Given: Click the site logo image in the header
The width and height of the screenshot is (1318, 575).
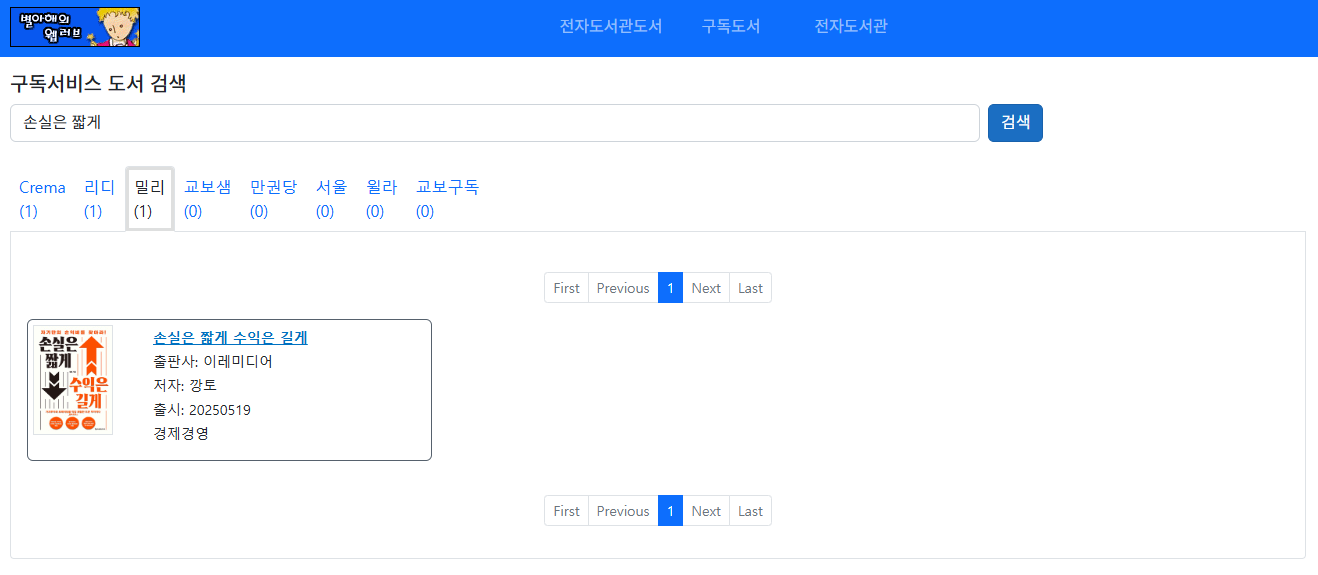Looking at the screenshot, I should pyautogui.click(x=75, y=27).
